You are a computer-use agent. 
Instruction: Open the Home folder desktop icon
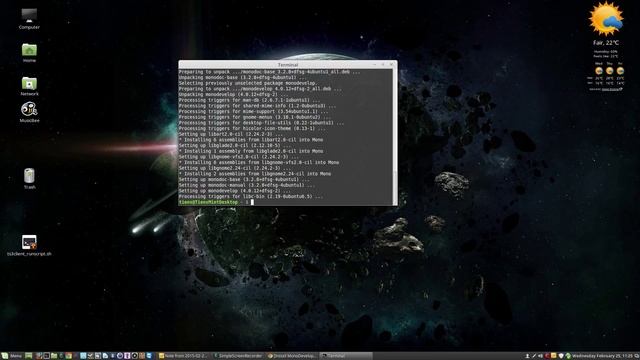[x=29, y=53]
